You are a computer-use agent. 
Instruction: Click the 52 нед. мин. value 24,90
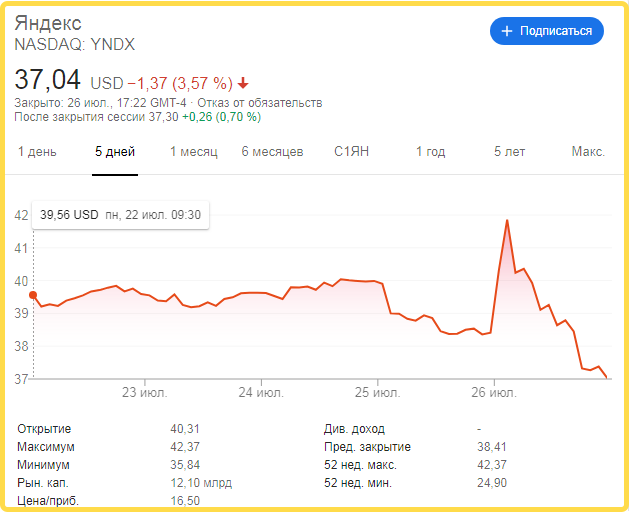coord(492,483)
